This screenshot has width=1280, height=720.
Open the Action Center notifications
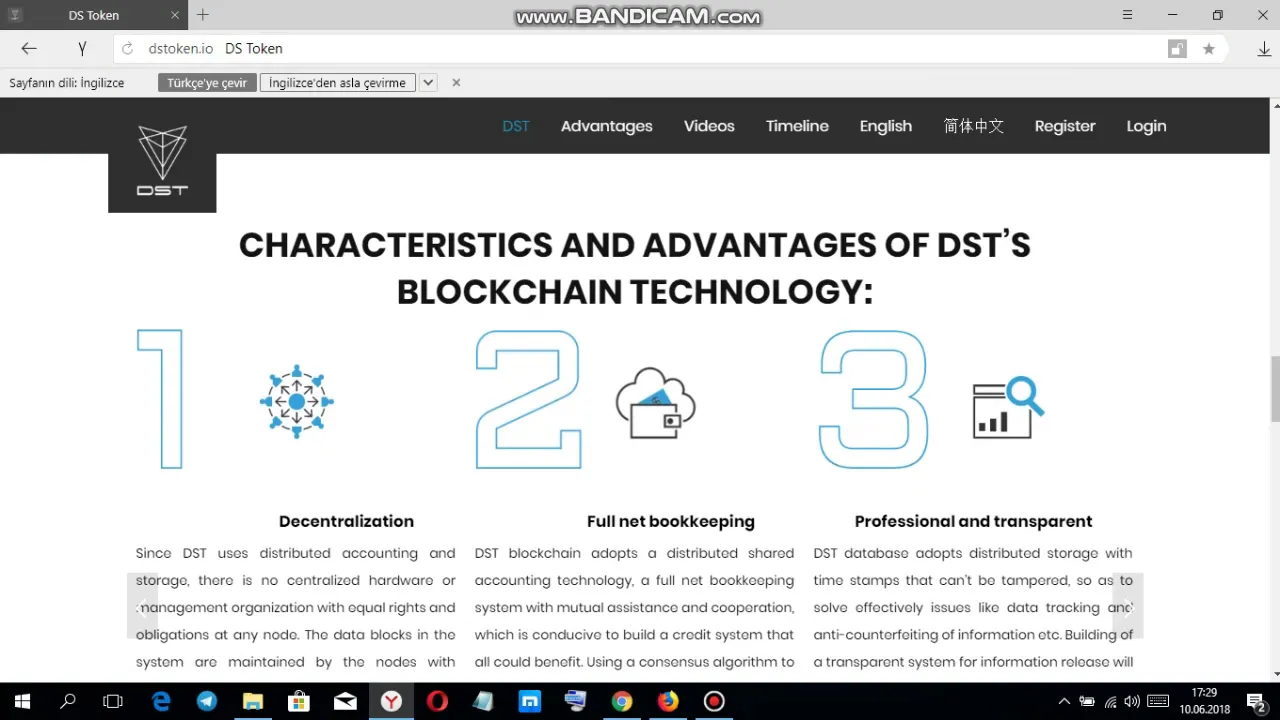tap(1257, 702)
